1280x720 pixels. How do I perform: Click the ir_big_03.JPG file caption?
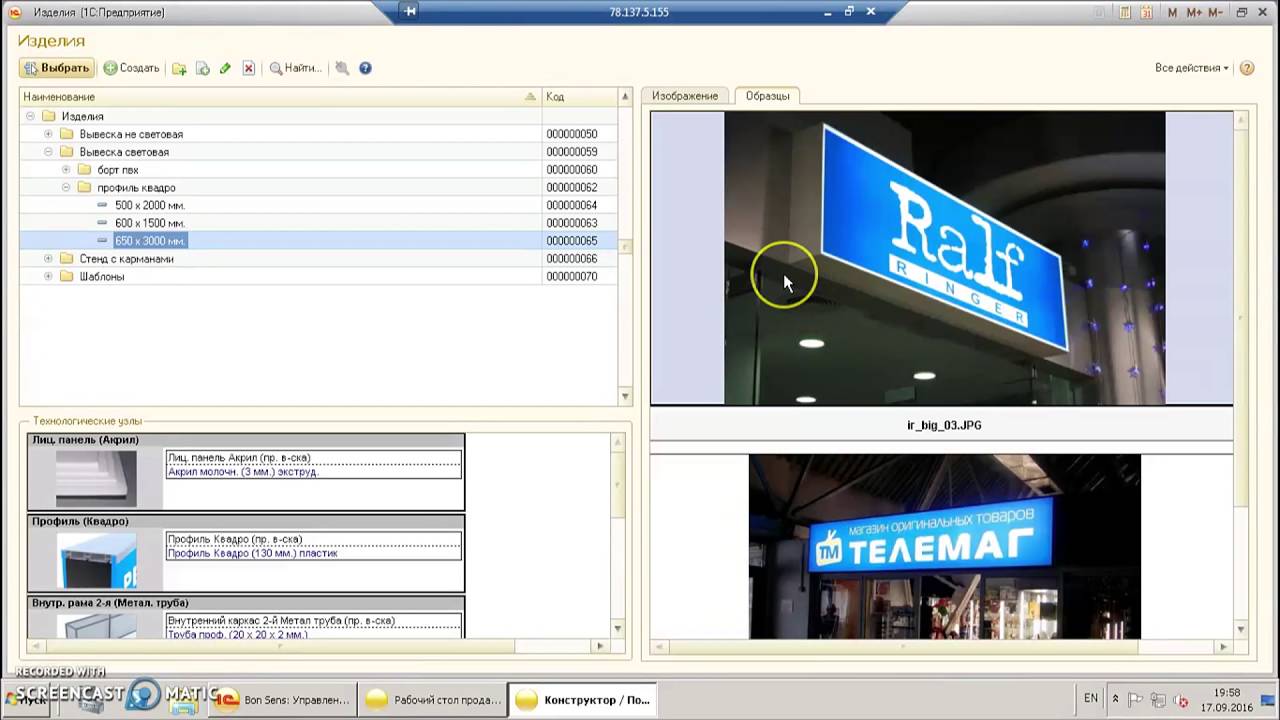tap(944, 425)
